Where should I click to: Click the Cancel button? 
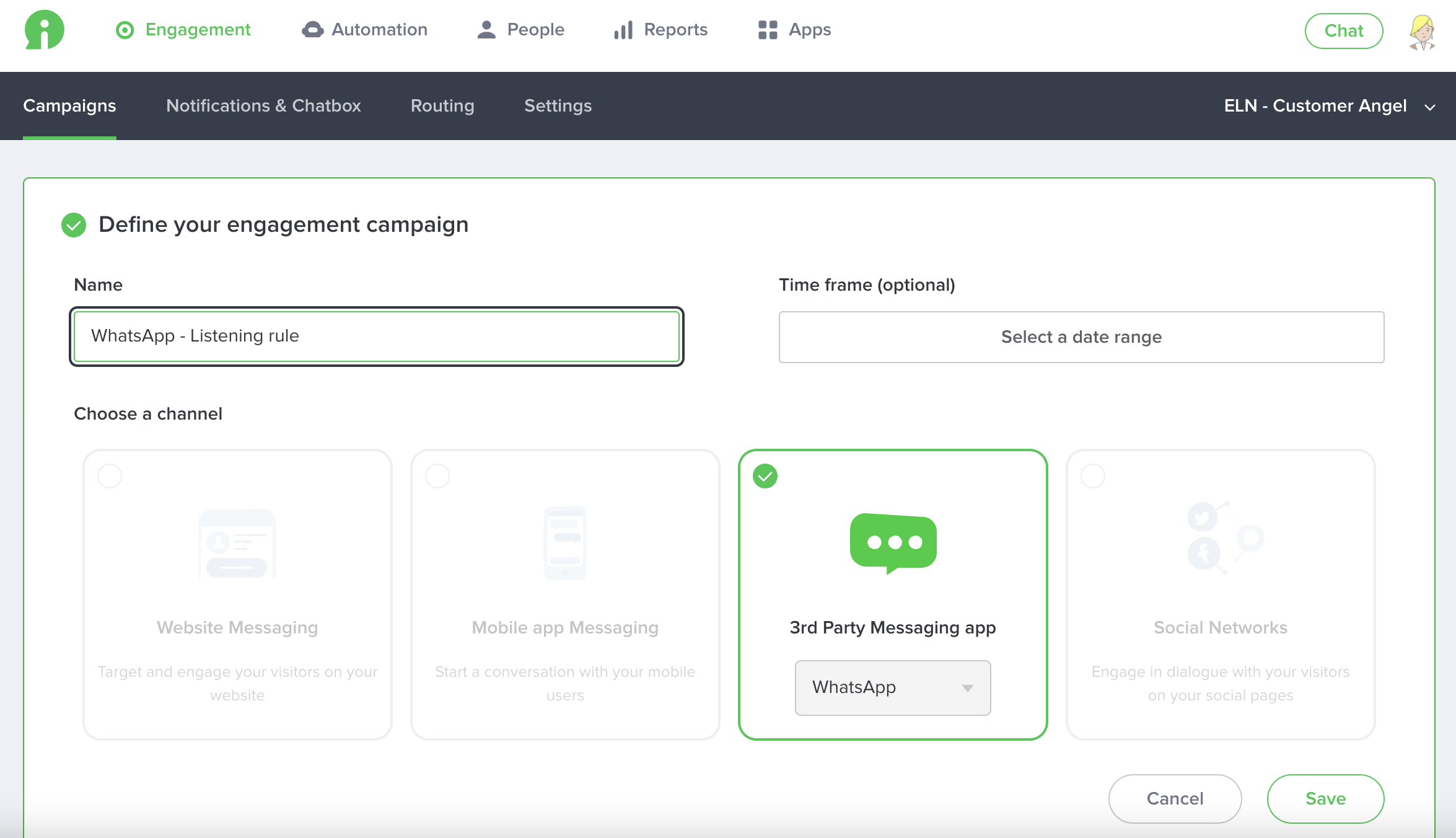pyautogui.click(x=1175, y=798)
